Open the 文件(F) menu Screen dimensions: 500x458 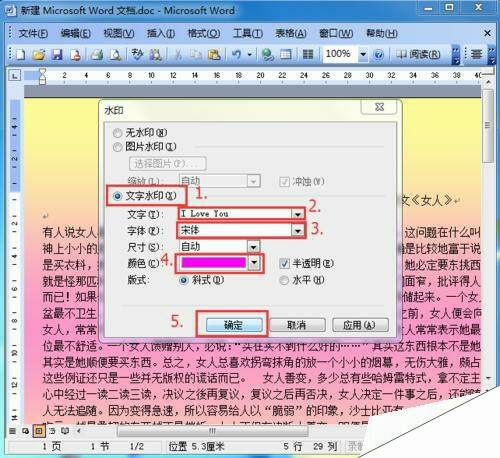(33, 33)
